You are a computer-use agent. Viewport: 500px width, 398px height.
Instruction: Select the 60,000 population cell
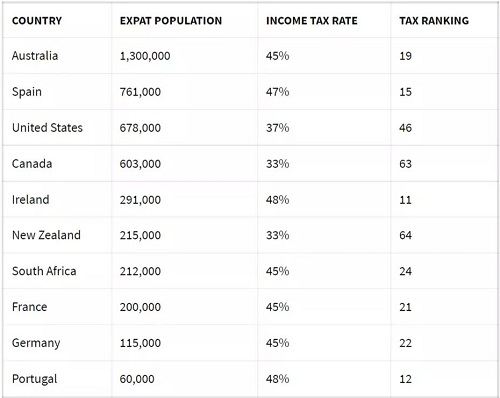tap(137, 379)
